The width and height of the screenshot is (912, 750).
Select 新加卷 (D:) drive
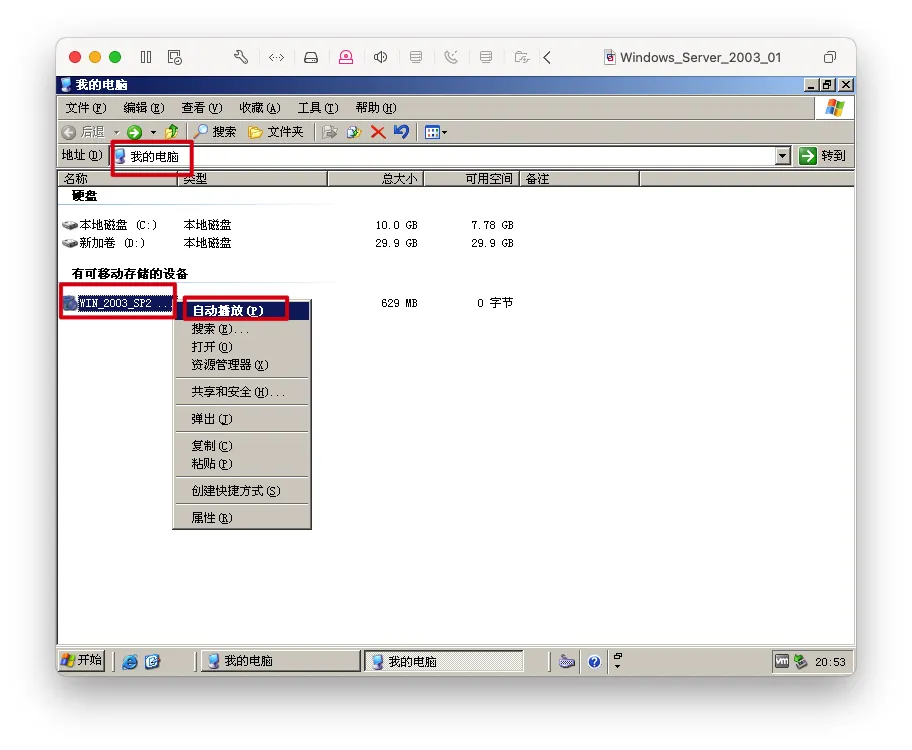[104, 243]
